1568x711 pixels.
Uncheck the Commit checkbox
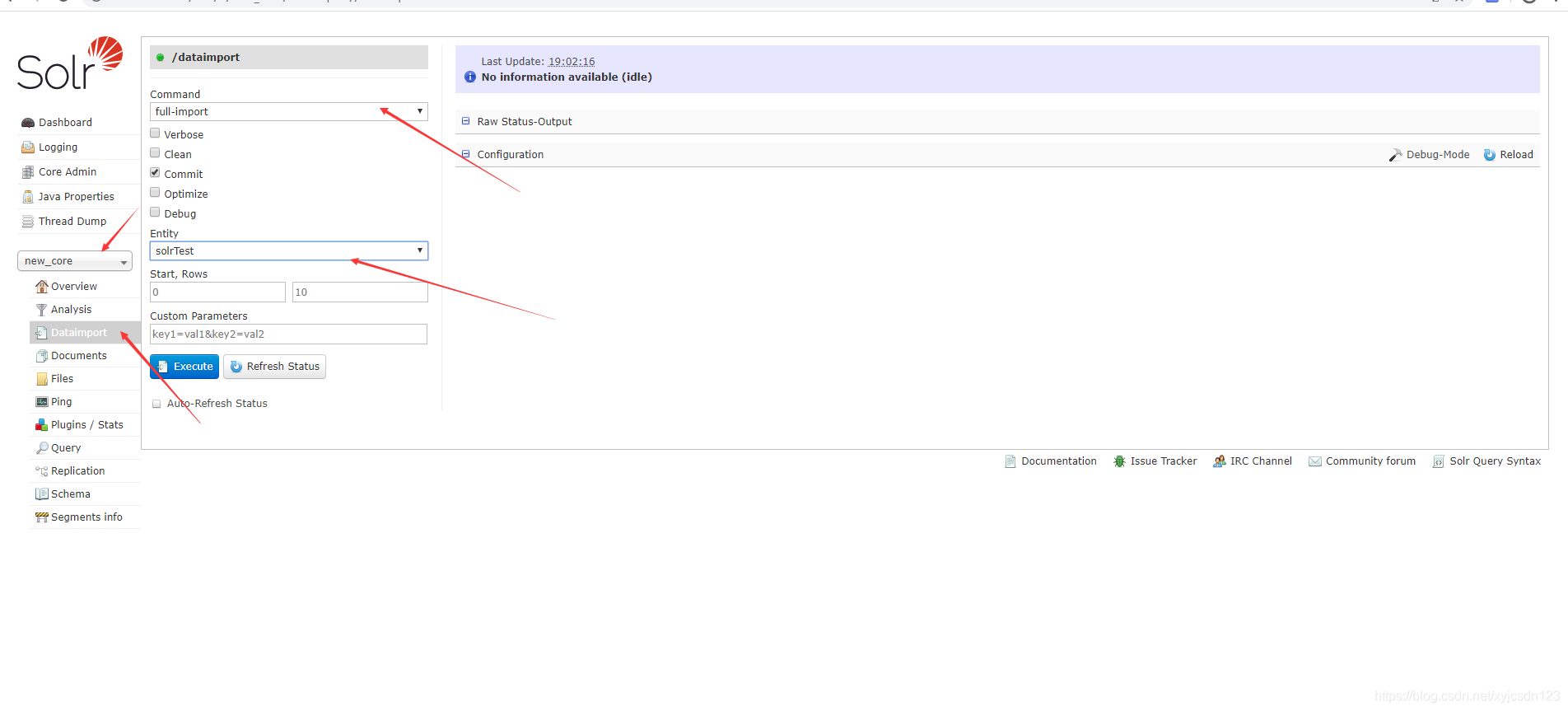(155, 173)
